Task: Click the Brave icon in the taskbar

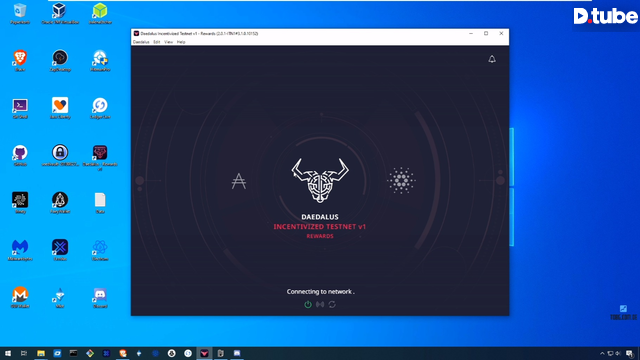Action: [122, 353]
